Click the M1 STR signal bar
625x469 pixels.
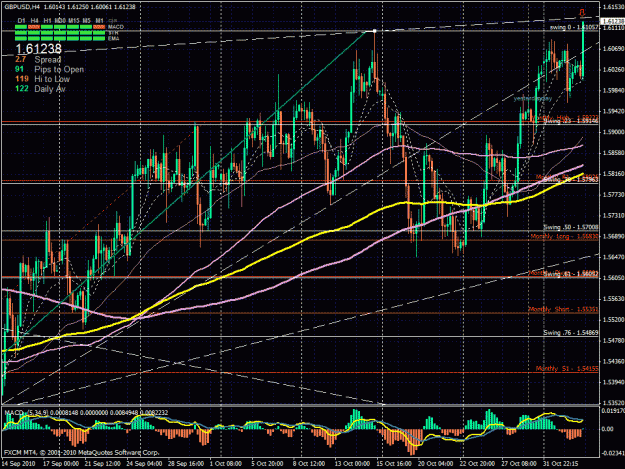99,33
